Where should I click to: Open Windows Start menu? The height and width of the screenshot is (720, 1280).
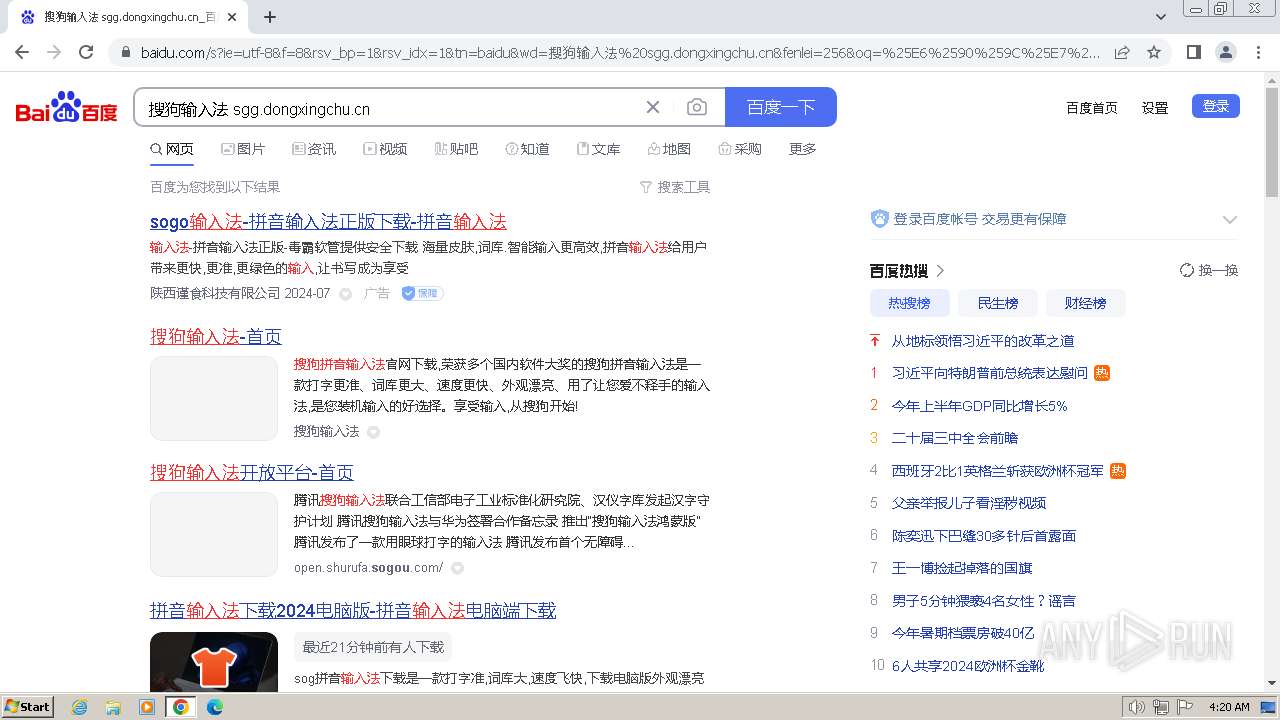click(x=27, y=707)
